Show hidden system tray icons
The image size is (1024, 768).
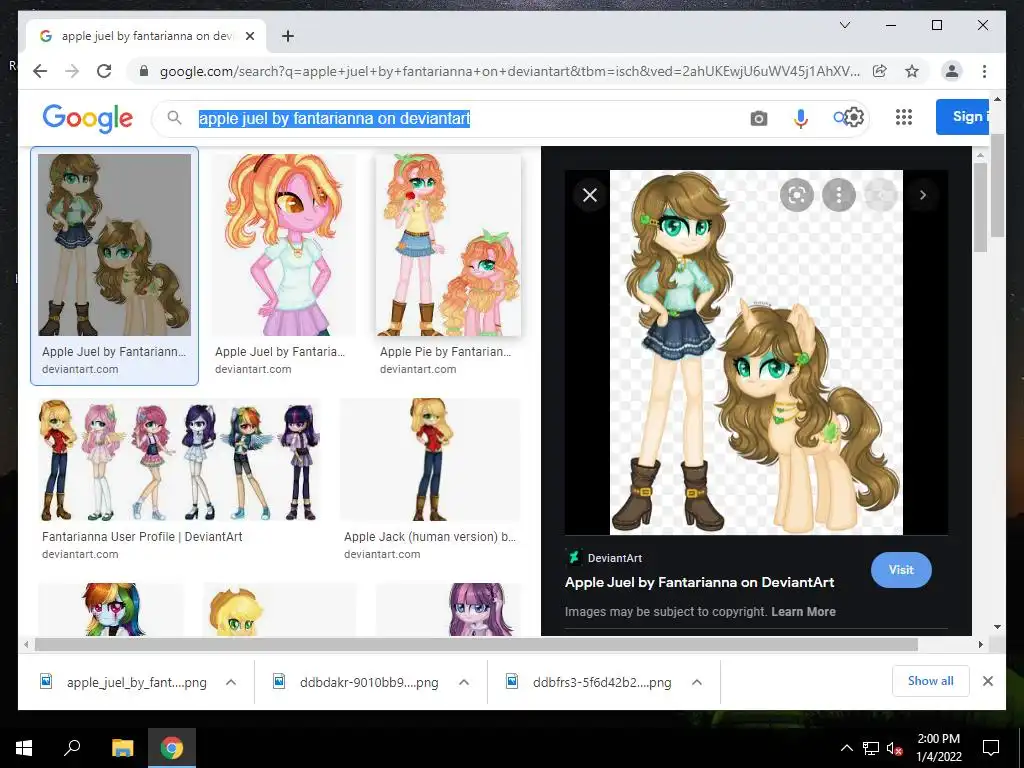[x=846, y=748]
